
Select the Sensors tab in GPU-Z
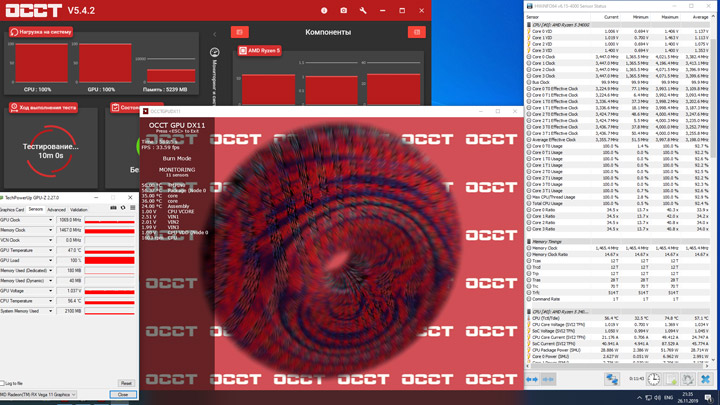pyautogui.click(x=36, y=209)
